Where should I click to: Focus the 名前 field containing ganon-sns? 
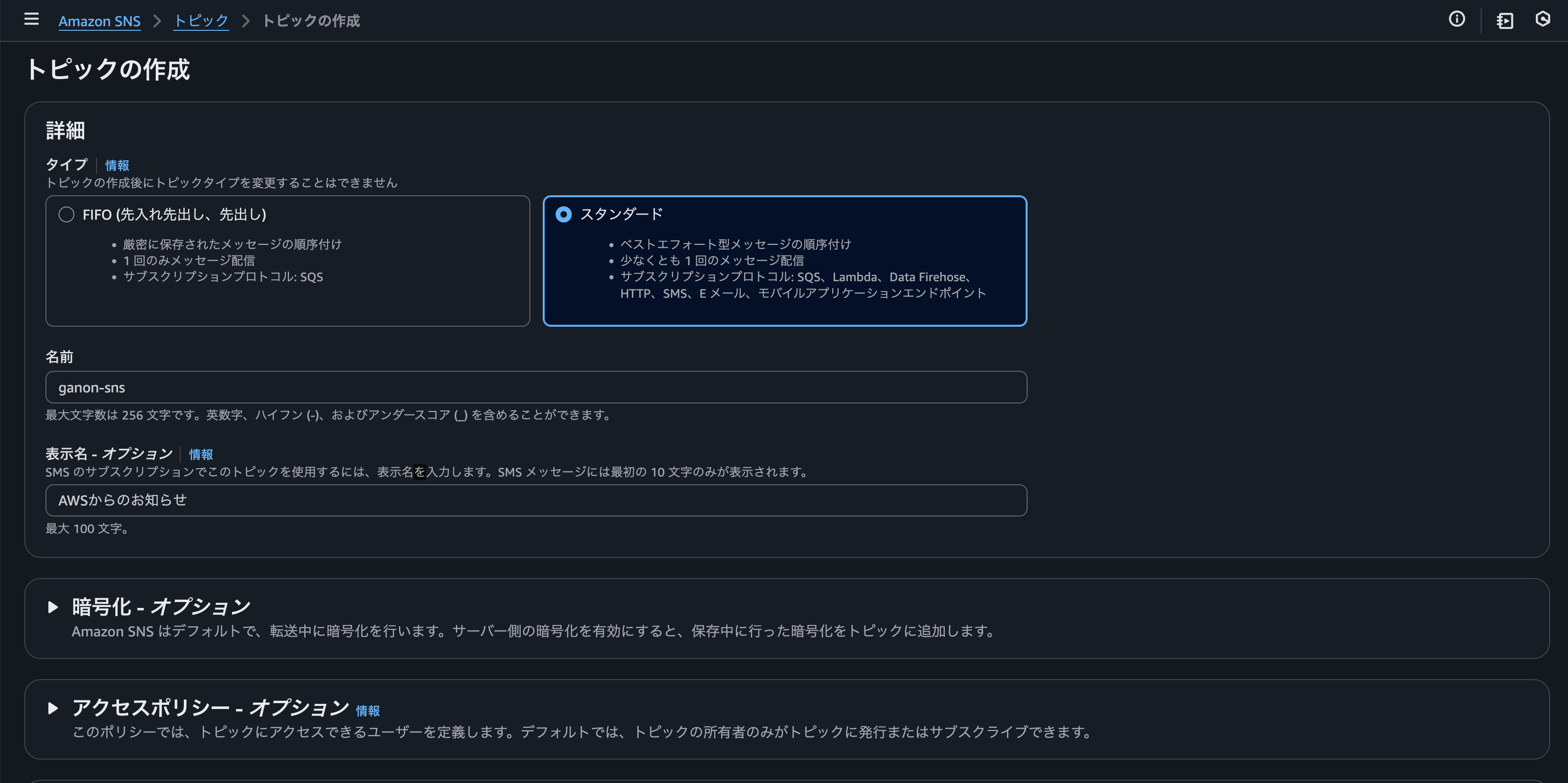click(x=536, y=387)
